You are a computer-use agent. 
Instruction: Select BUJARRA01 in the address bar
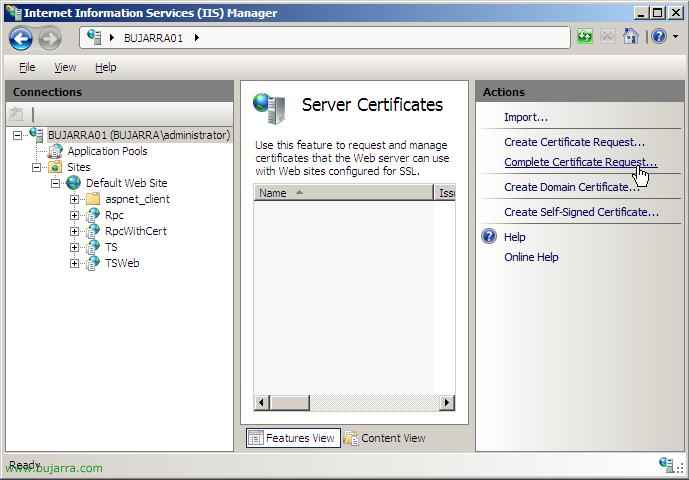click(153, 38)
